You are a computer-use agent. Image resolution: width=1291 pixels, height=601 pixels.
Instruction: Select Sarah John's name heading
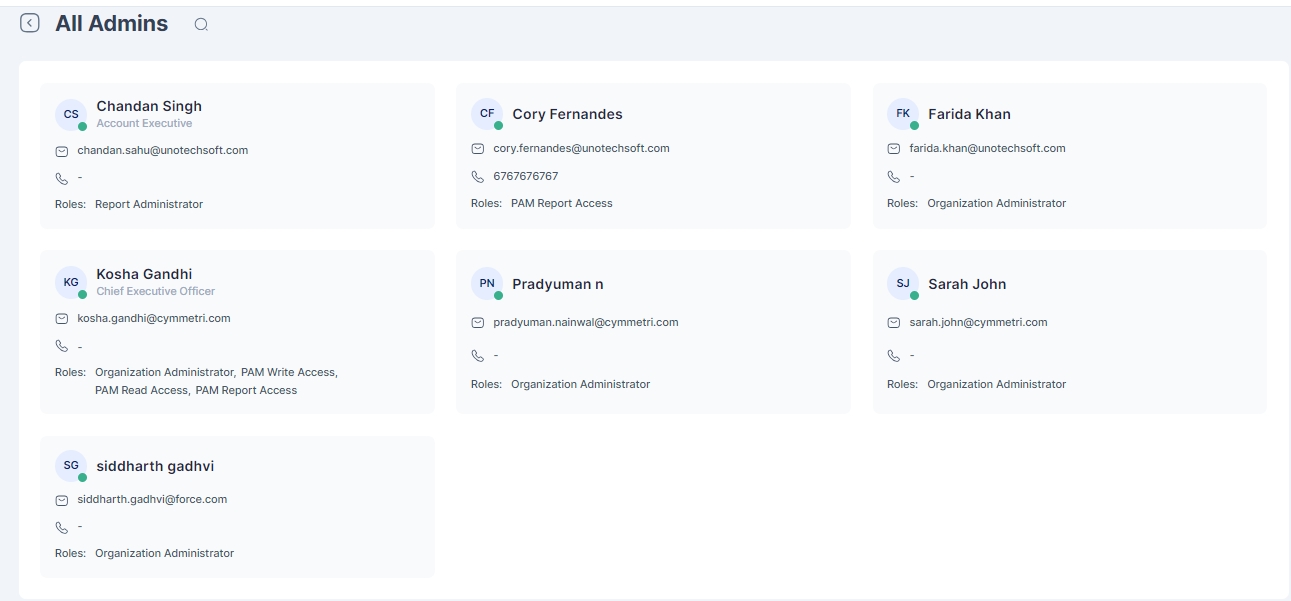point(967,284)
